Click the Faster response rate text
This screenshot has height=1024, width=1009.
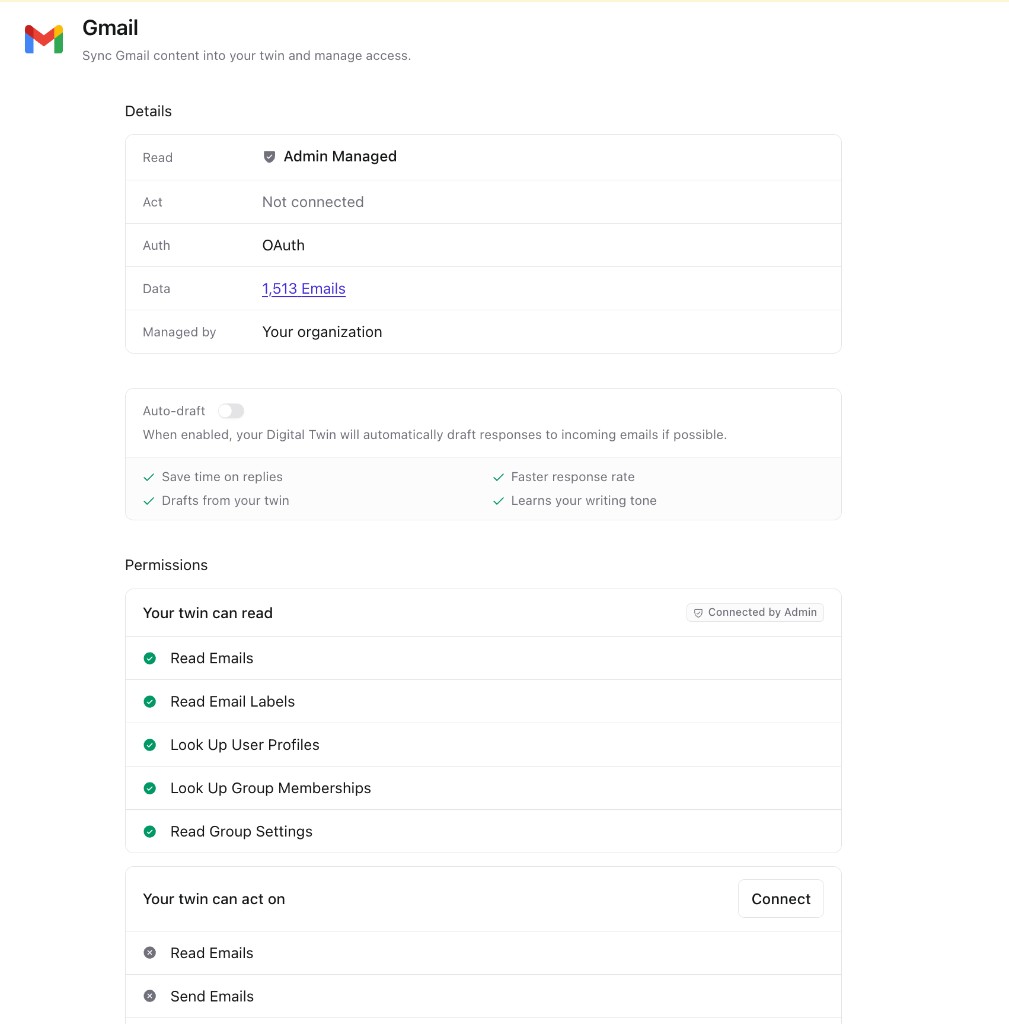pos(573,477)
